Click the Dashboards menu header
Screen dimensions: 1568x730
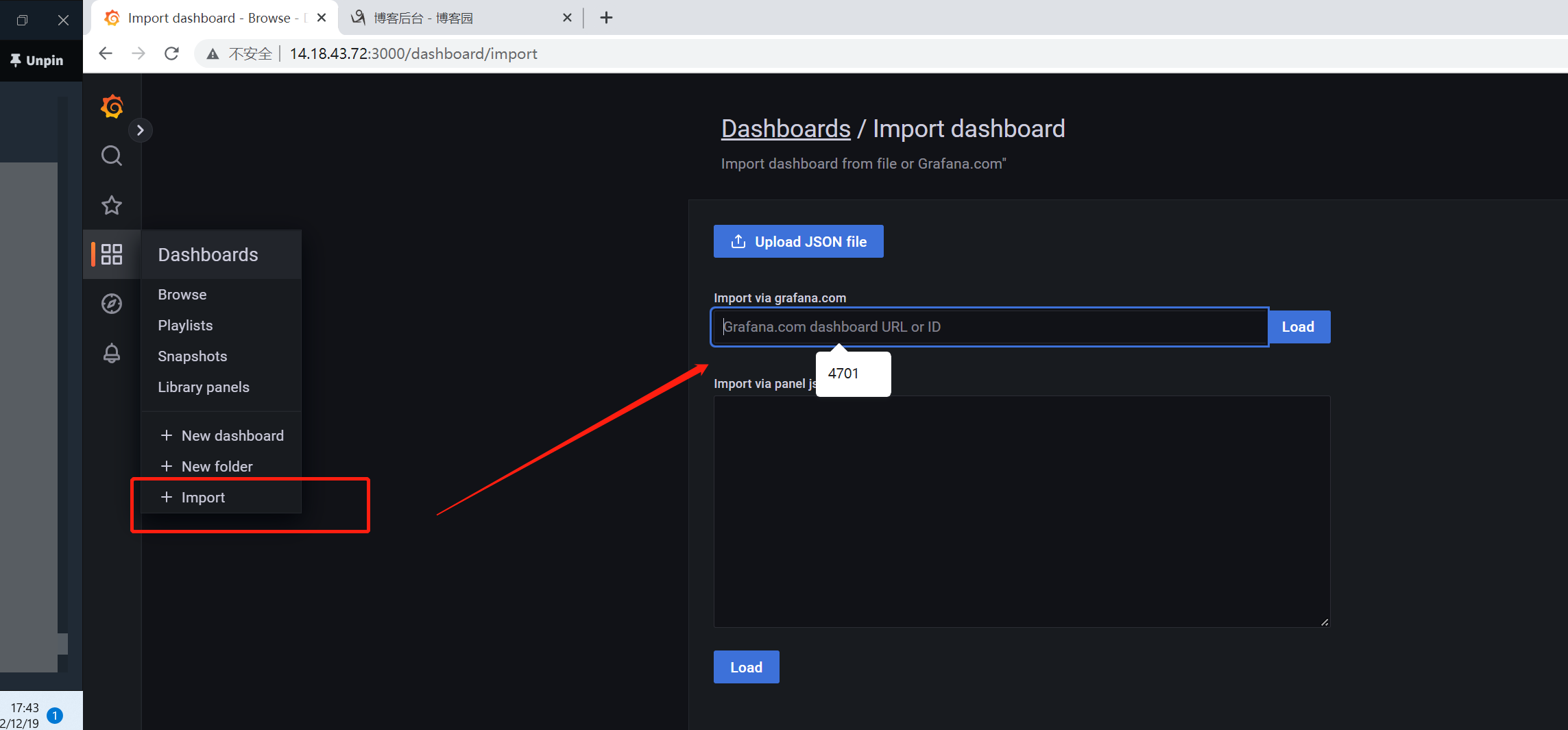pyautogui.click(x=221, y=254)
